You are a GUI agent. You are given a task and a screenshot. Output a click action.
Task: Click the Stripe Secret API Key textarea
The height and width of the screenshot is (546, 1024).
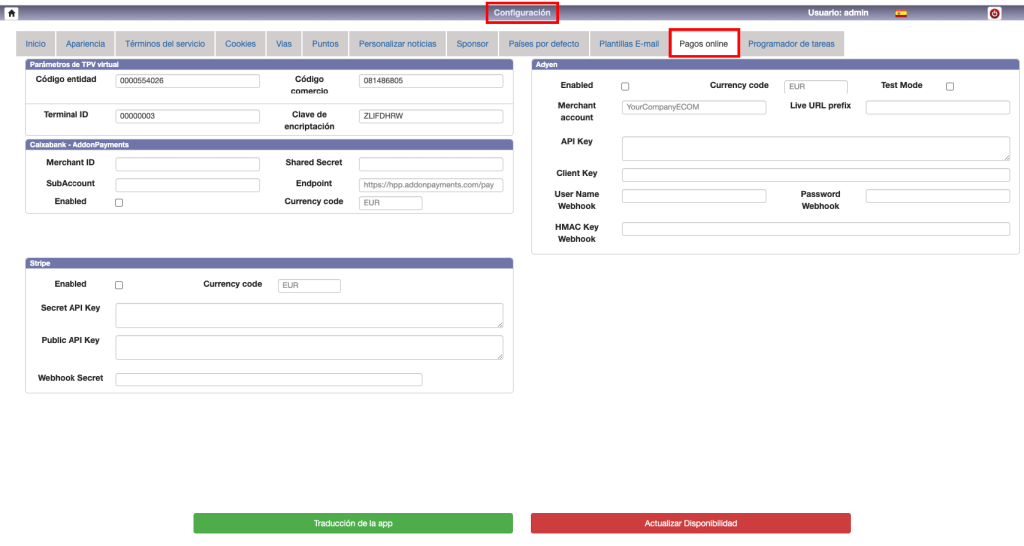(x=309, y=316)
